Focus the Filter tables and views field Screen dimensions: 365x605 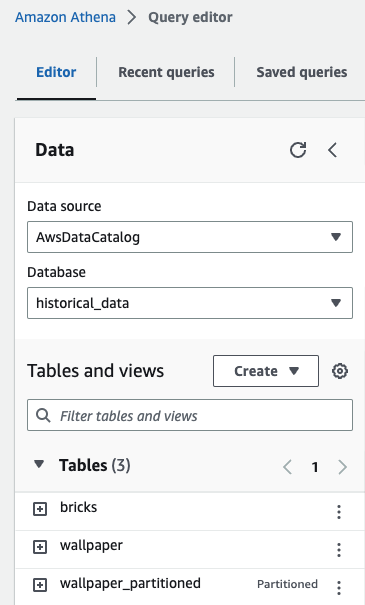pos(190,415)
